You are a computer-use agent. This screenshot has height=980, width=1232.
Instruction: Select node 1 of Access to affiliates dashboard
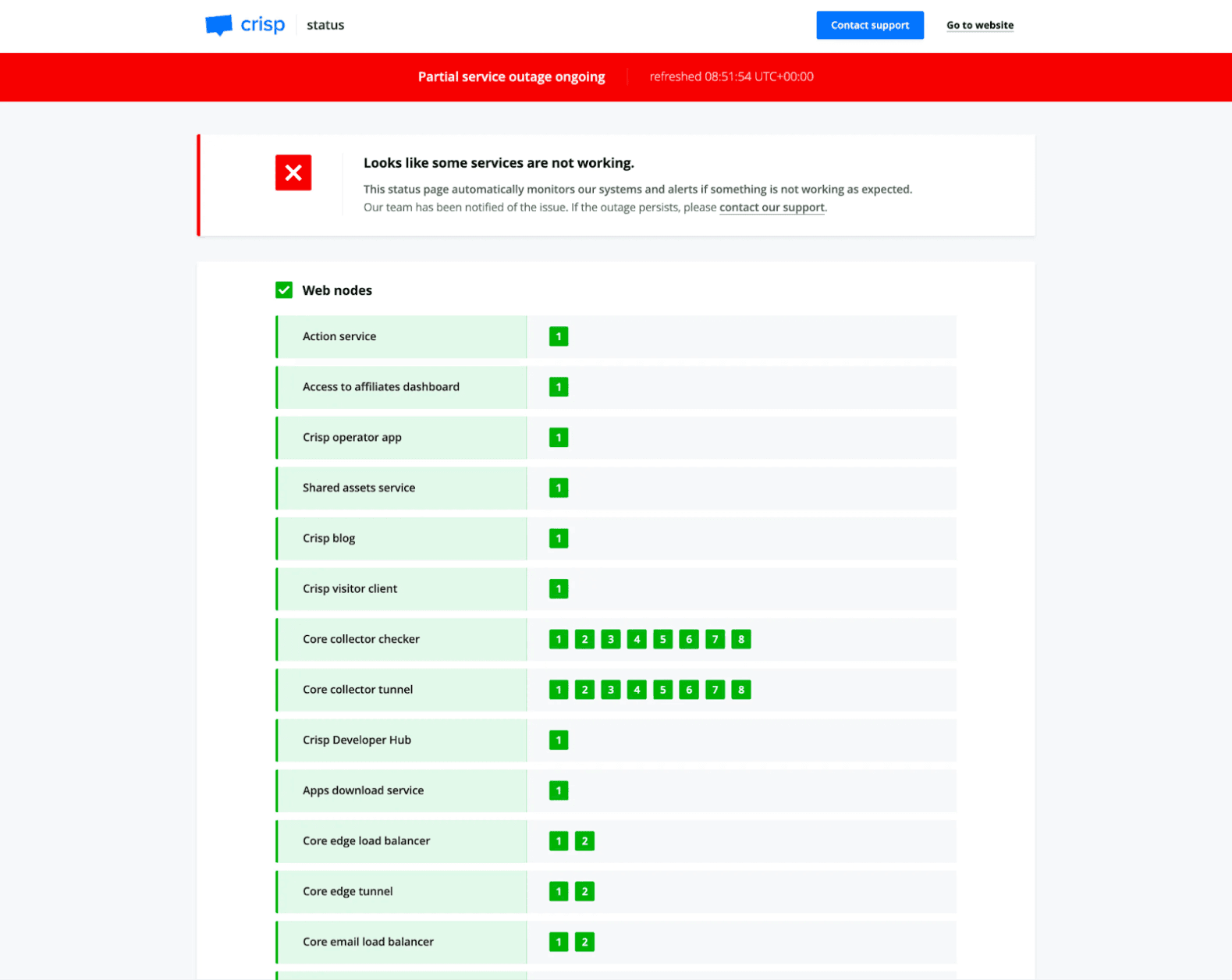559,387
